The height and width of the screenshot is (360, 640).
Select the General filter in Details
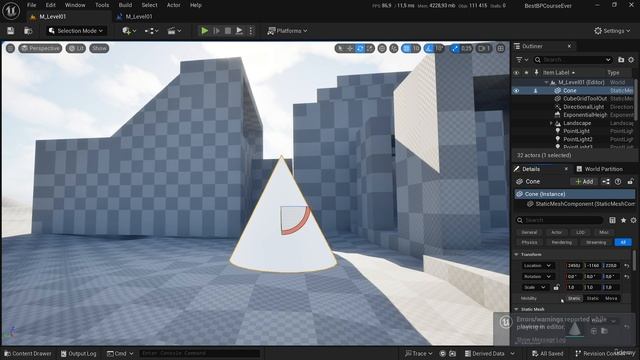(529, 232)
